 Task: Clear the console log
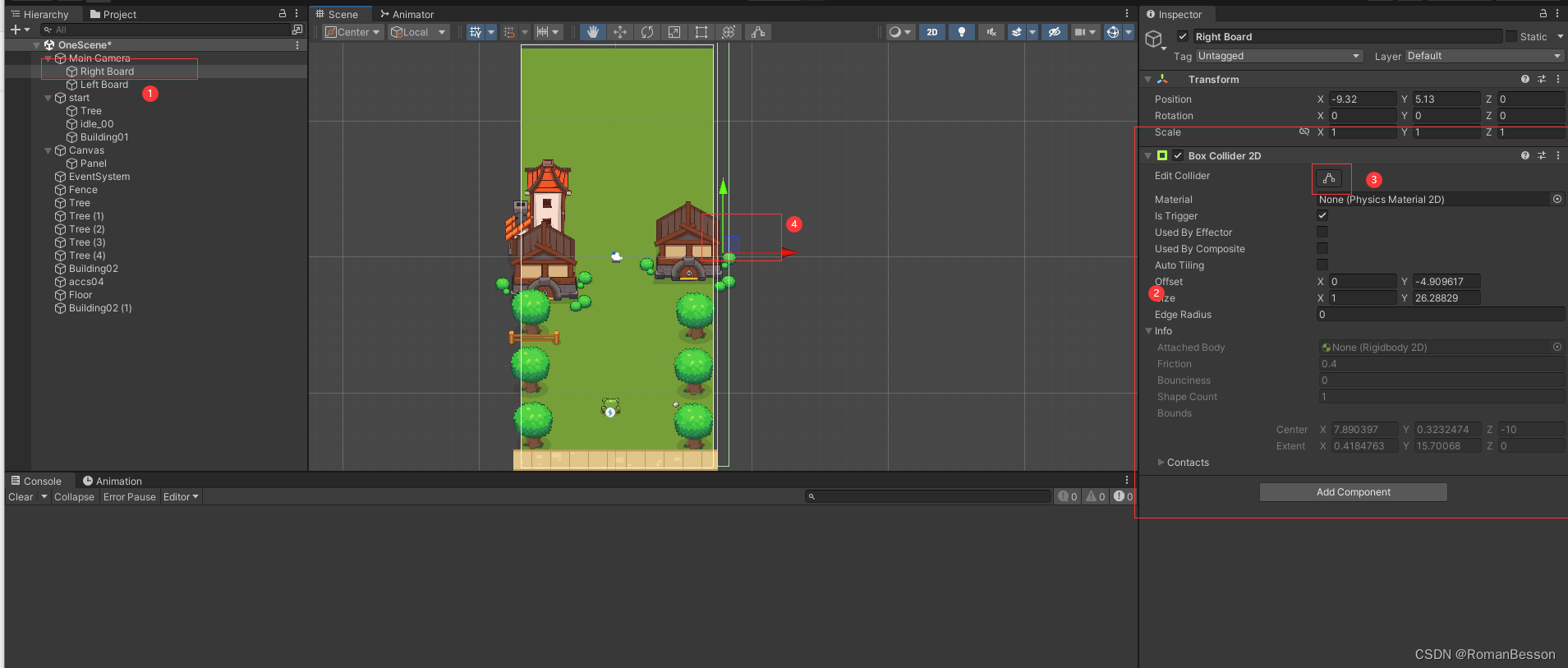click(21, 497)
